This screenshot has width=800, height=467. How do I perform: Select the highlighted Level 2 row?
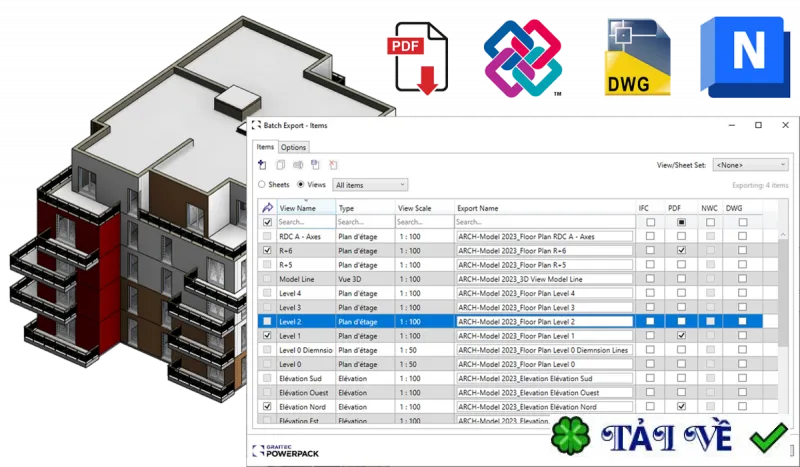click(x=510, y=322)
